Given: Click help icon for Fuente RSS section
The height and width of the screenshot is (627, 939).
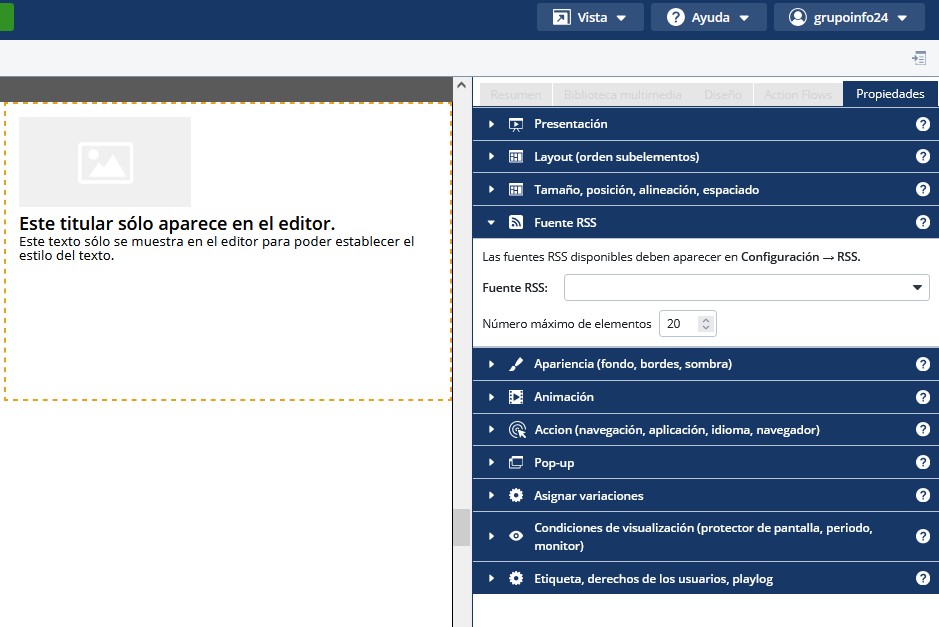Looking at the screenshot, I should [923, 223].
